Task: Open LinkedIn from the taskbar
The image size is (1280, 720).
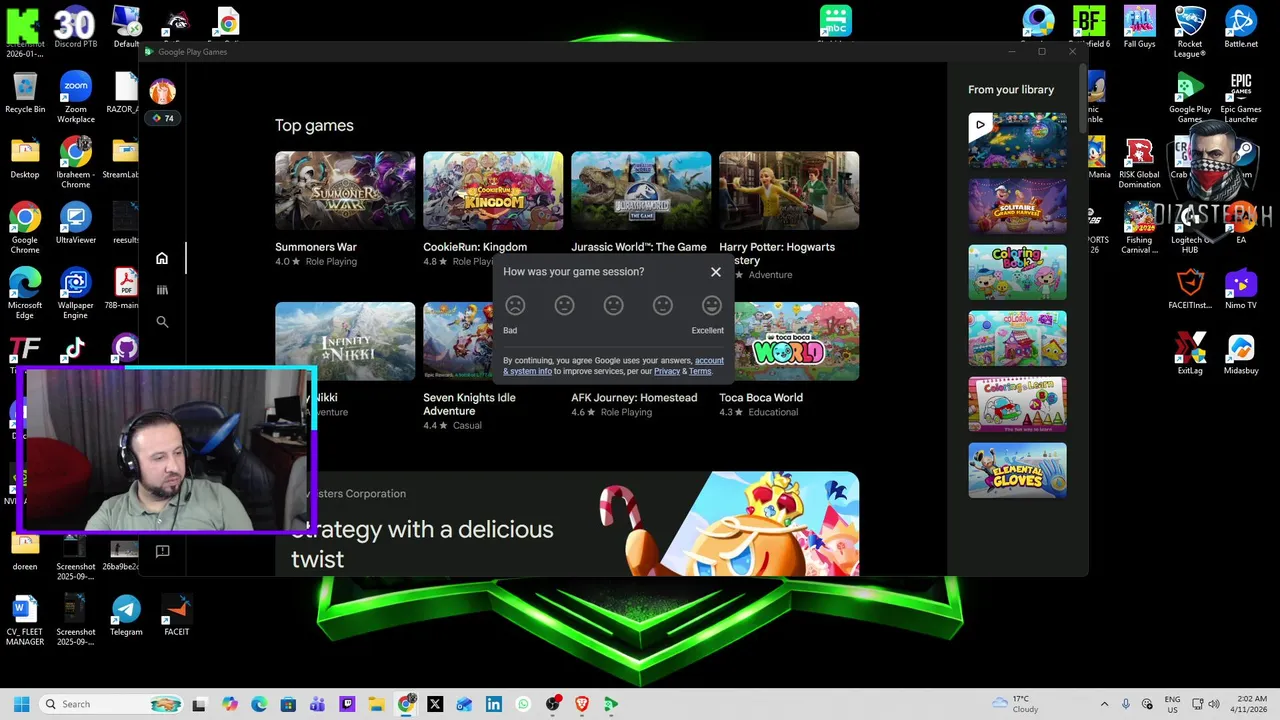Action: (x=494, y=704)
